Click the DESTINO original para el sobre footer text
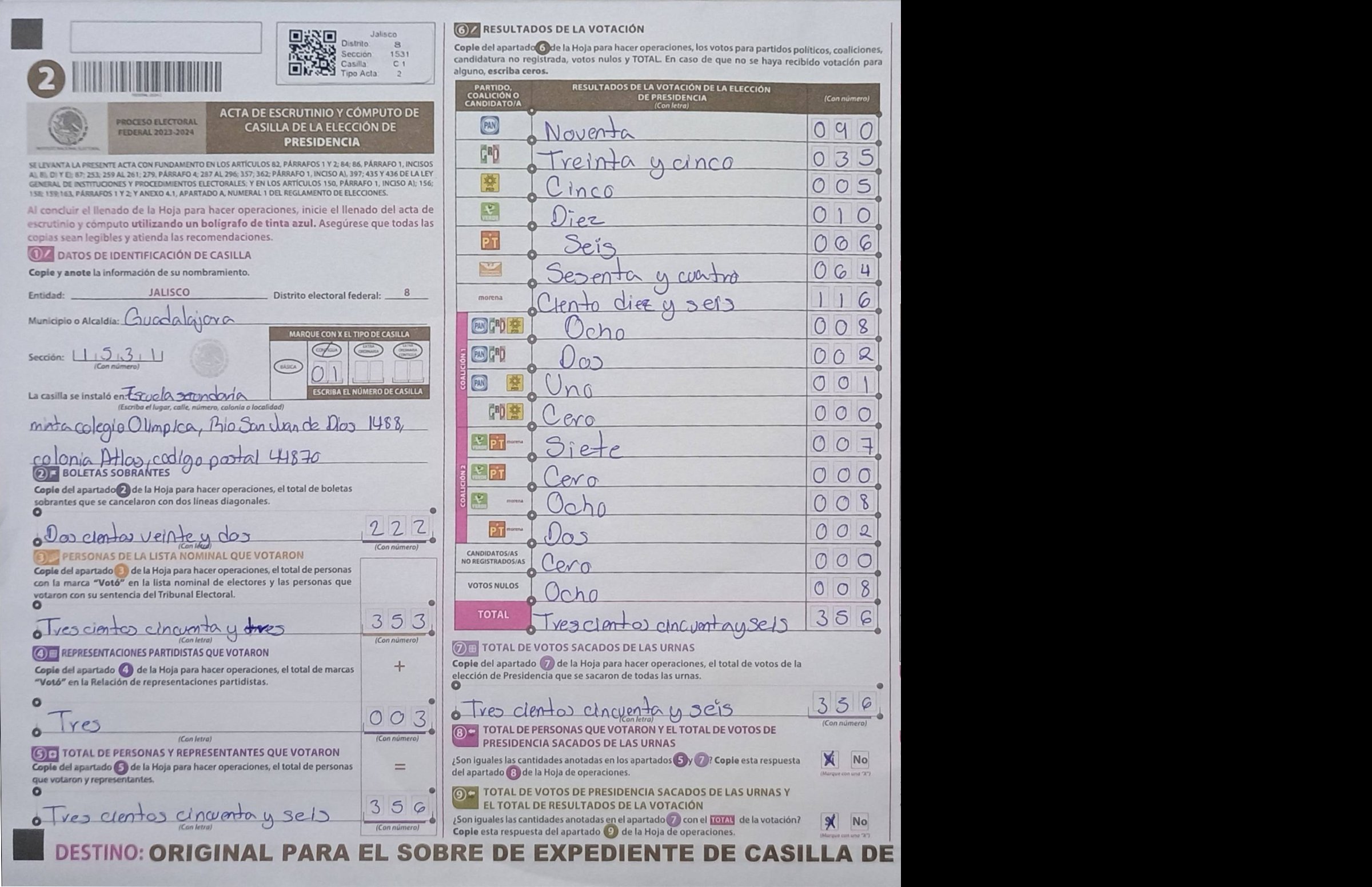 (473, 854)
